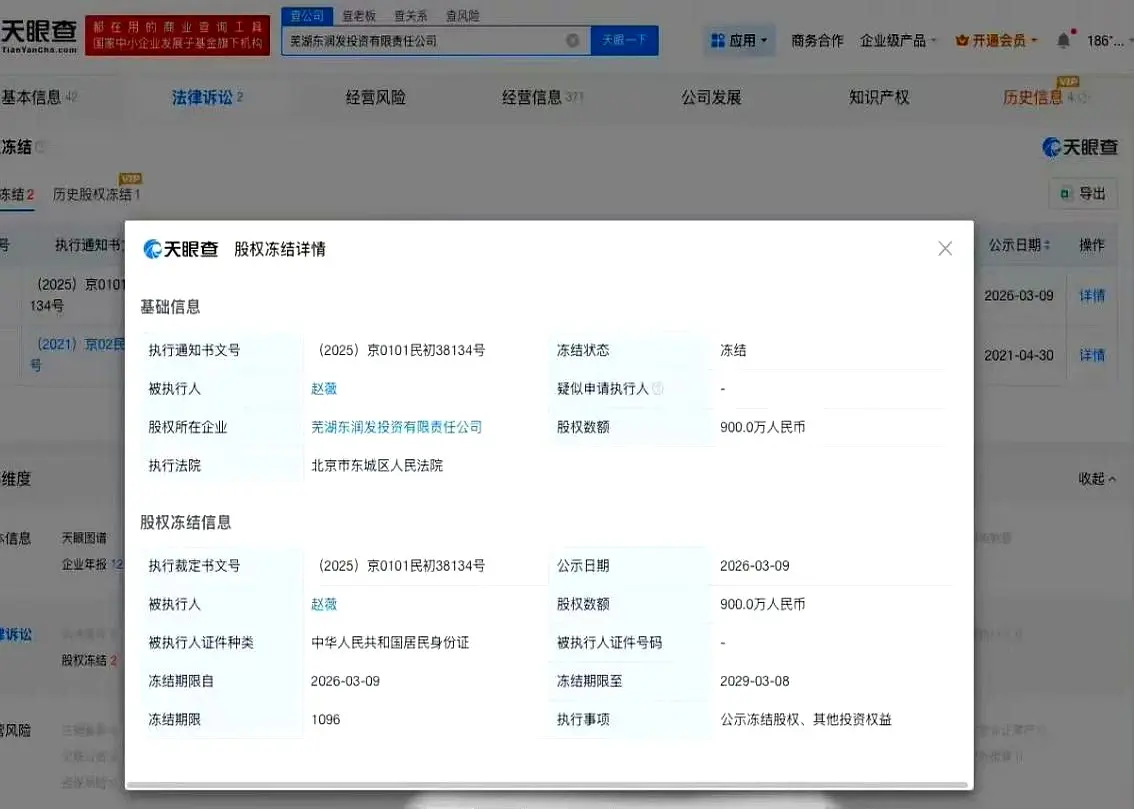Open 详情 for the 2021-04-30 row
This screenshot has width=1134, height=809.
click(1092, 356)
